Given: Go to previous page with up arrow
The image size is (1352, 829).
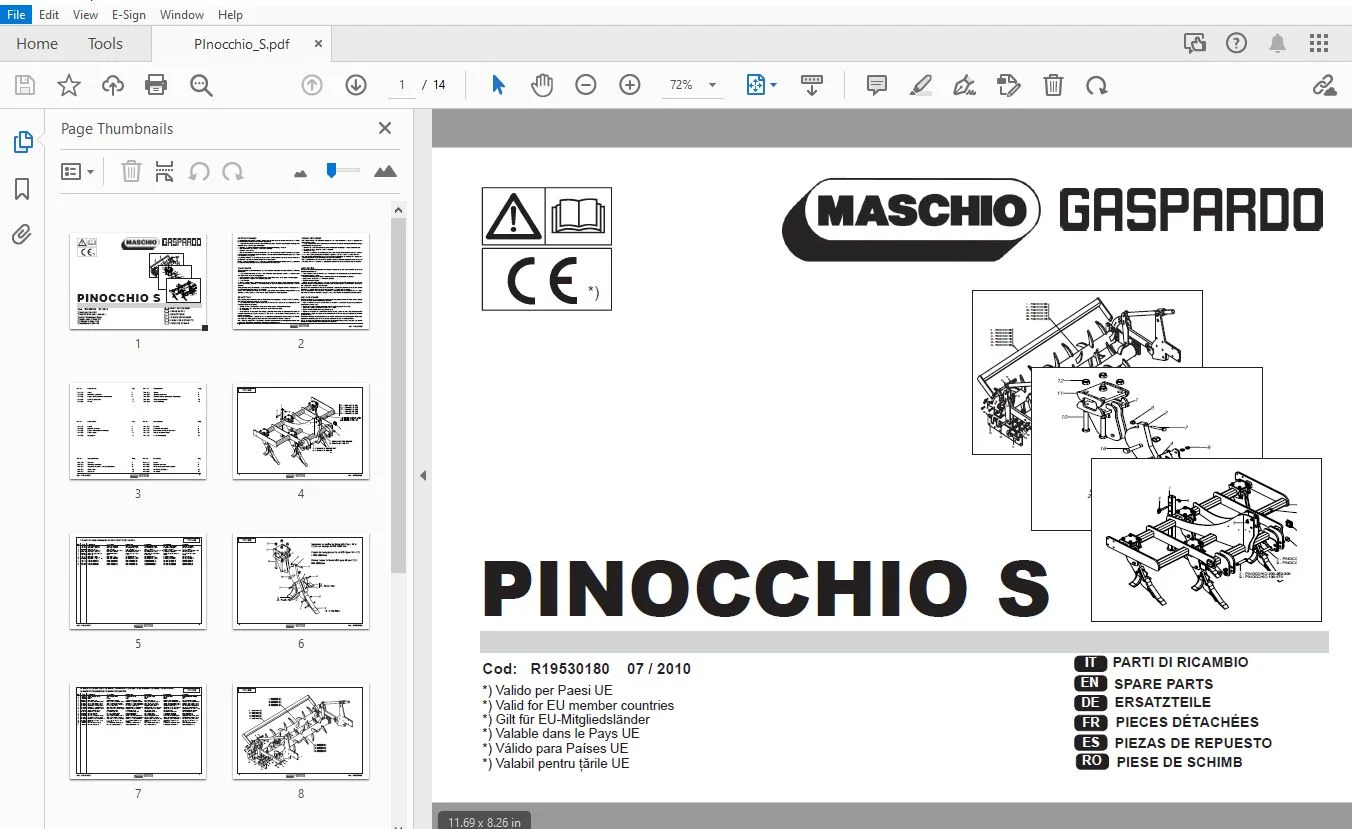Looking at the screenshot, I should click(x=312, y=85).
